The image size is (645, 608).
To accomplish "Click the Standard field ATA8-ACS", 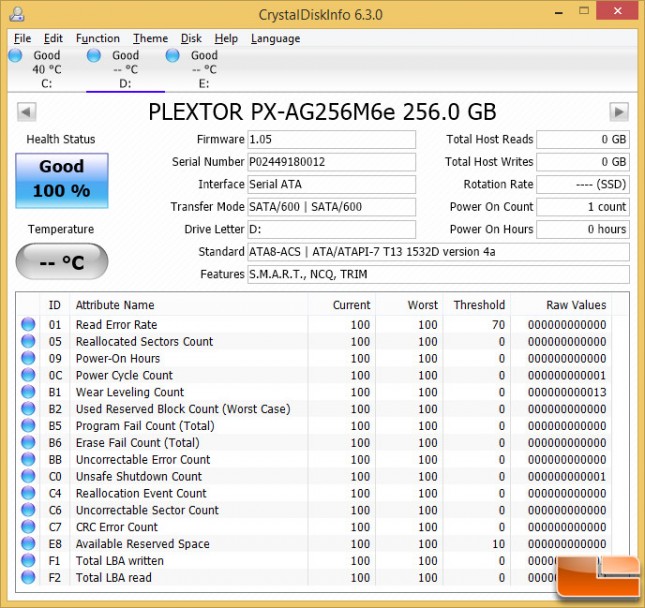I will (x=438, y=252).
